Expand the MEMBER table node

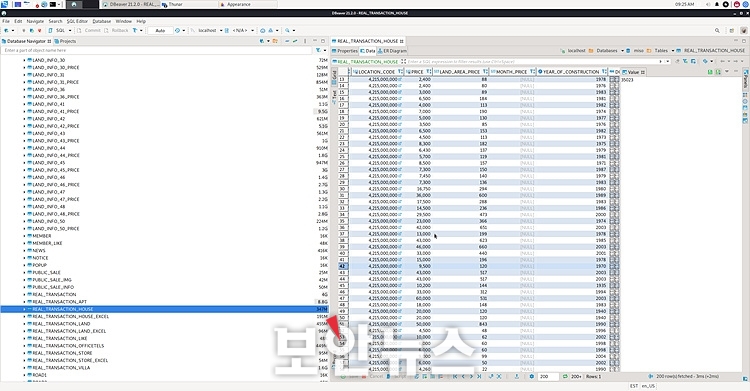(24, 236)
